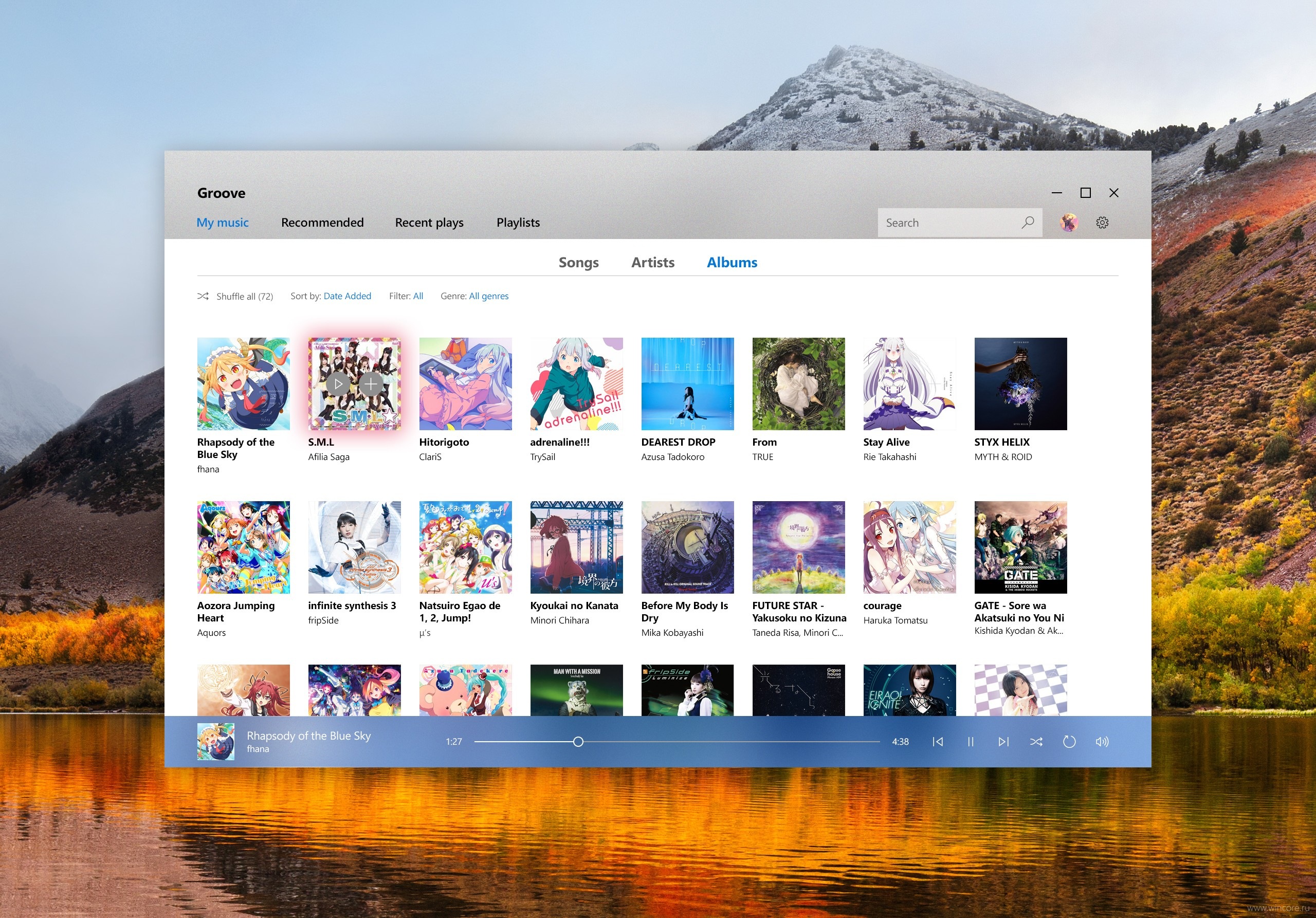
Task: Add S.M.L album with plus overlay
Action: (x=372, y=384)
